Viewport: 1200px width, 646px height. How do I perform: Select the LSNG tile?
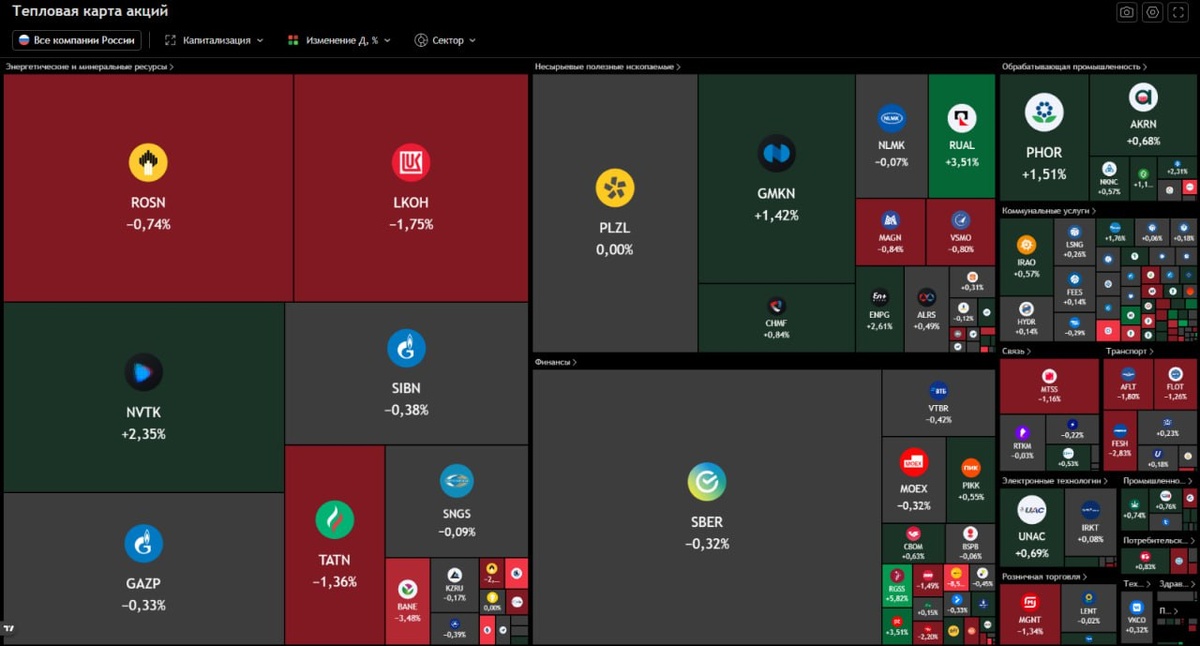(1074, 241)
